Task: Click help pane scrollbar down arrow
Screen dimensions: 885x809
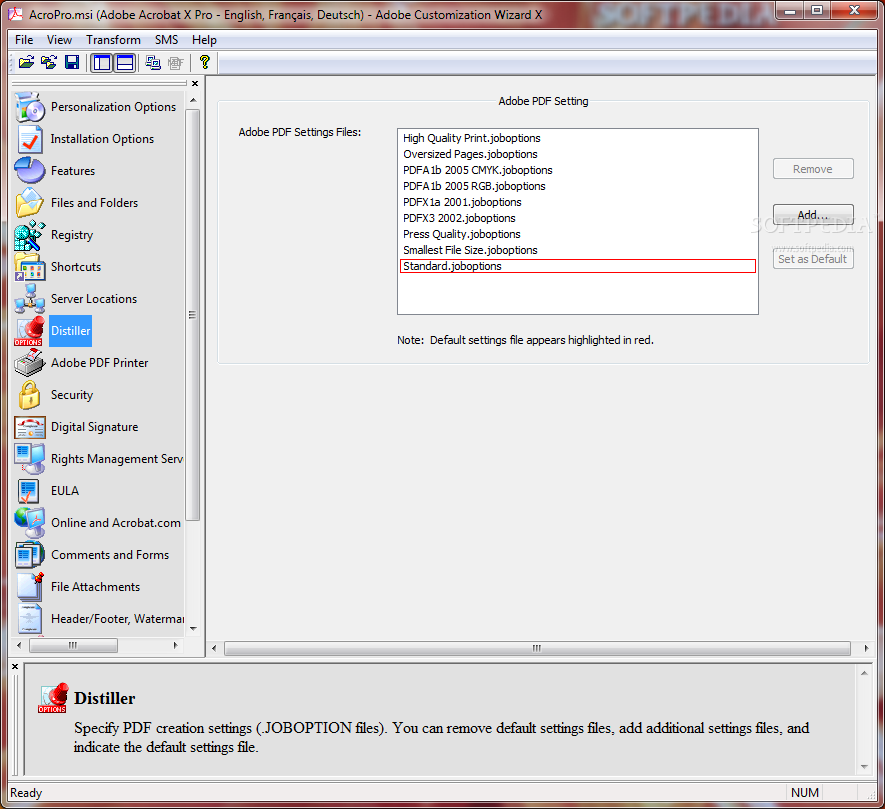Action: coord(864,767)
